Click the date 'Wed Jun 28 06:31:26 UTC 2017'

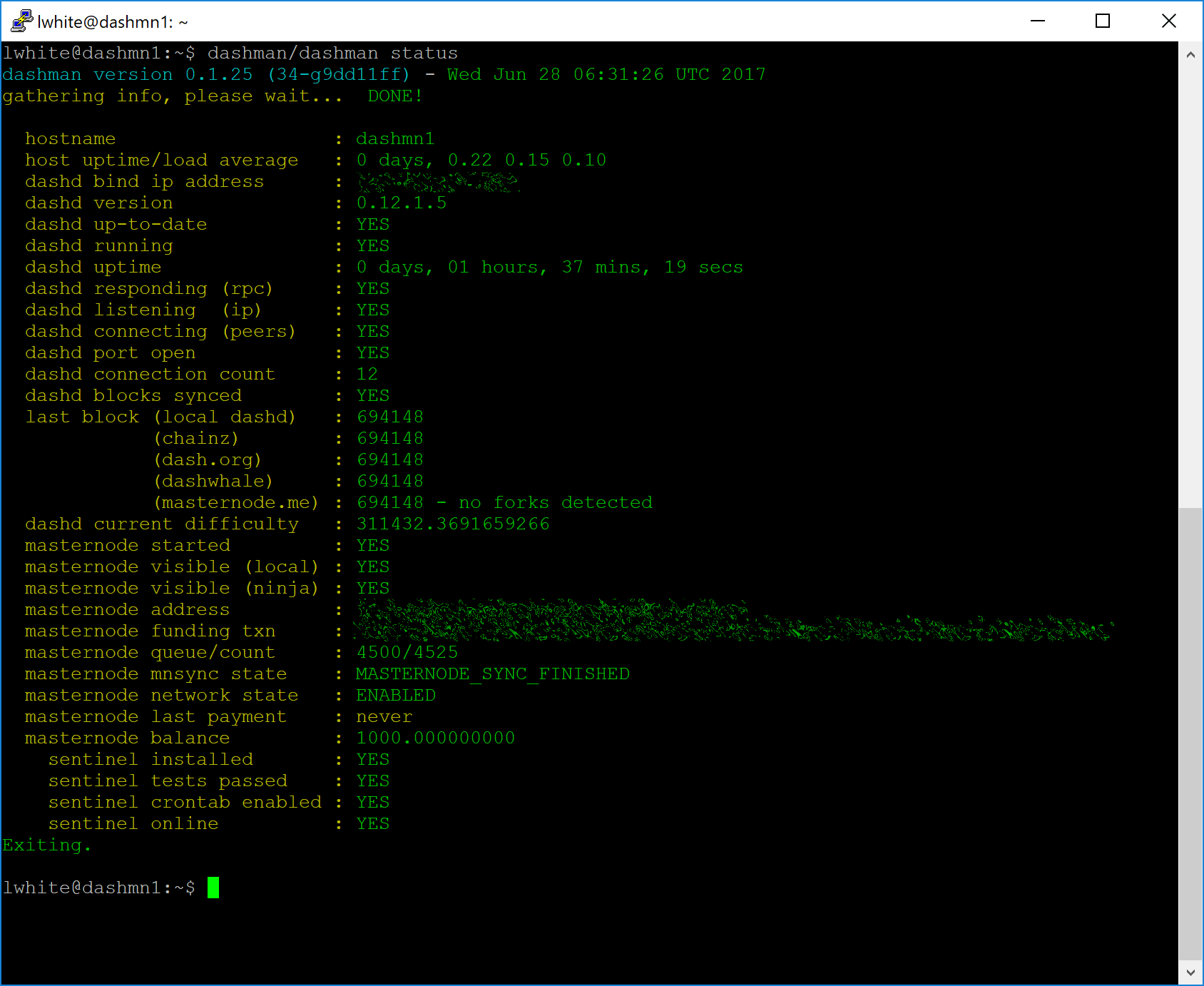pyautogui.click(x=606, y=75)
